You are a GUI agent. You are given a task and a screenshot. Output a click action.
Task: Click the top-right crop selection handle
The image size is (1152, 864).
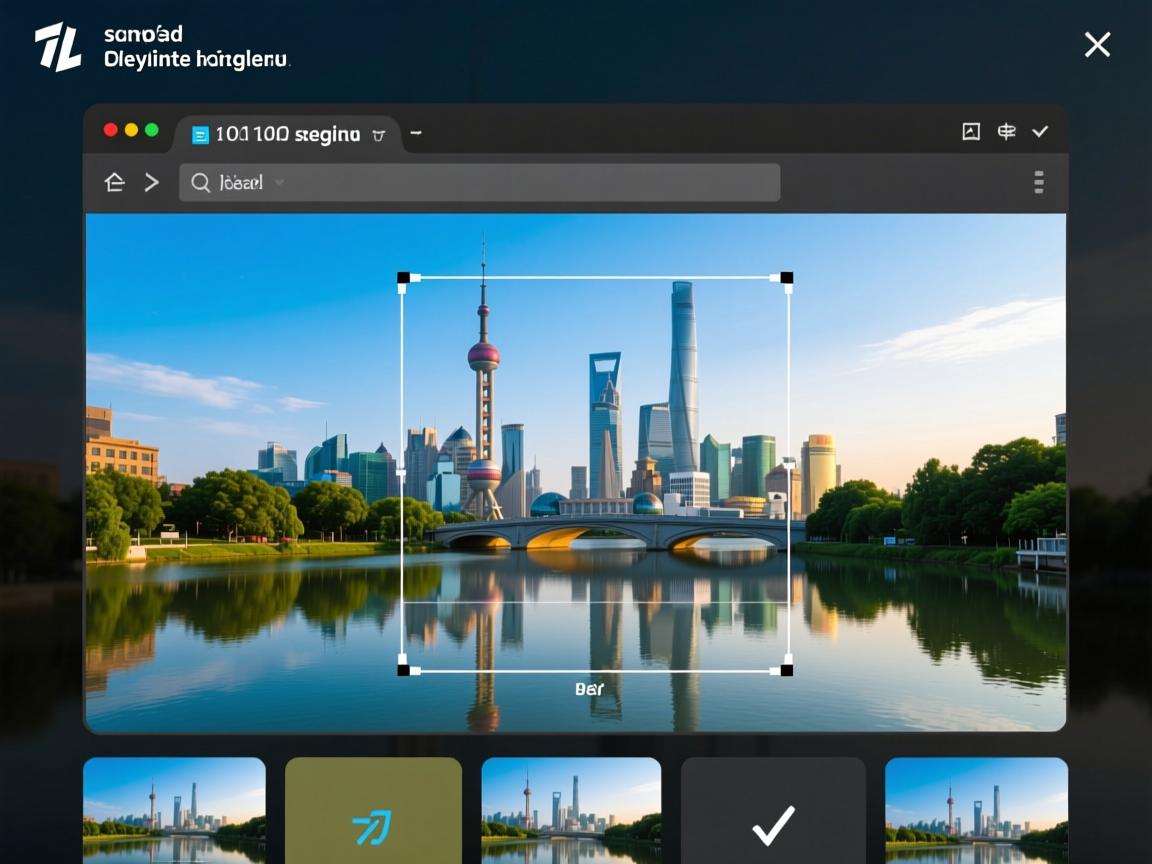coord(787,277)
